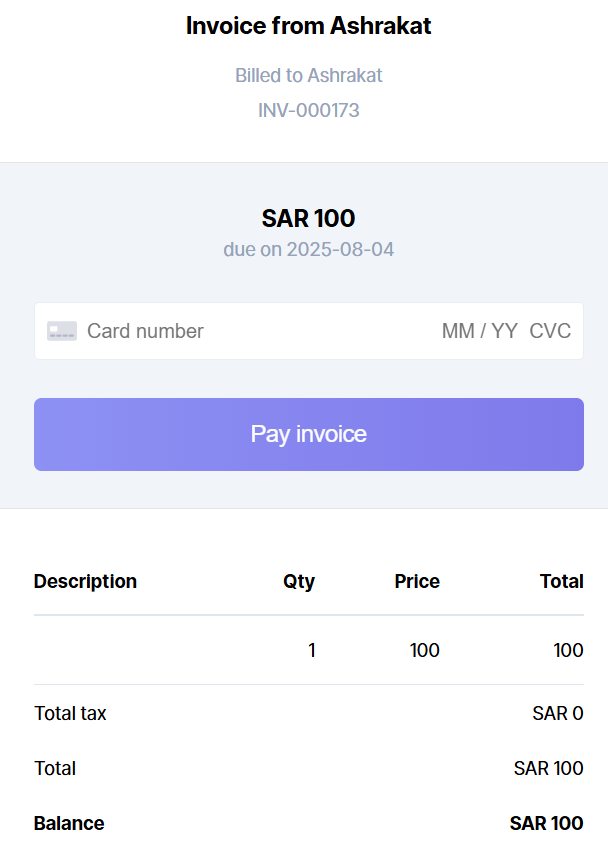
Task: Click the quantity value 1
Action: point(312,650)
